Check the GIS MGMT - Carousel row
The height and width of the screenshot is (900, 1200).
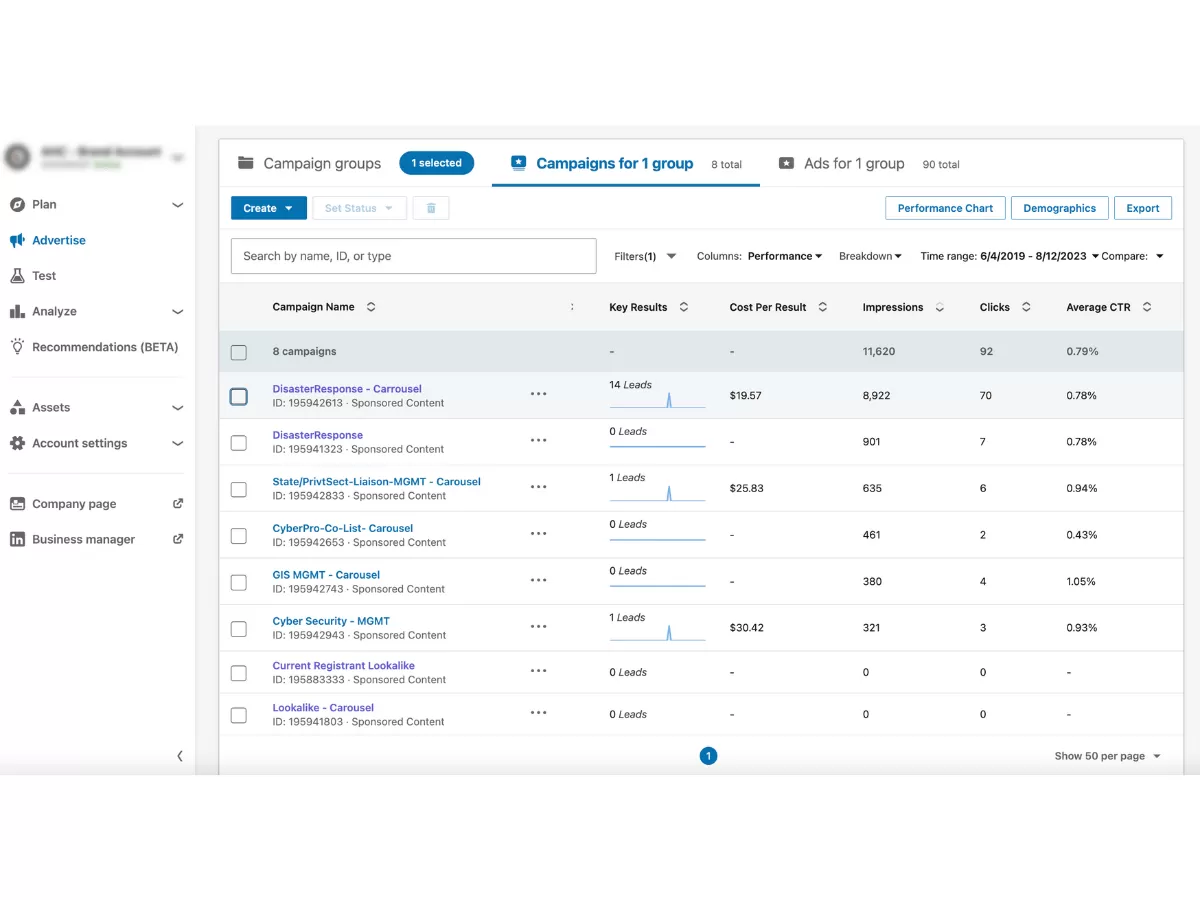[238, 582]
